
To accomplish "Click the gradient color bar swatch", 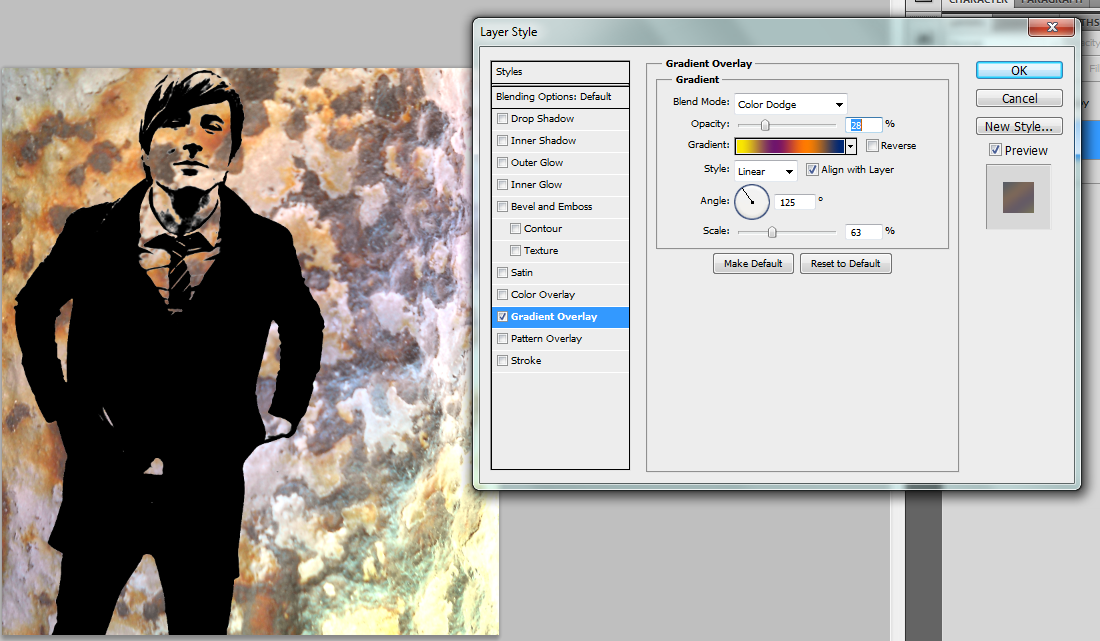I will (790, 146).
